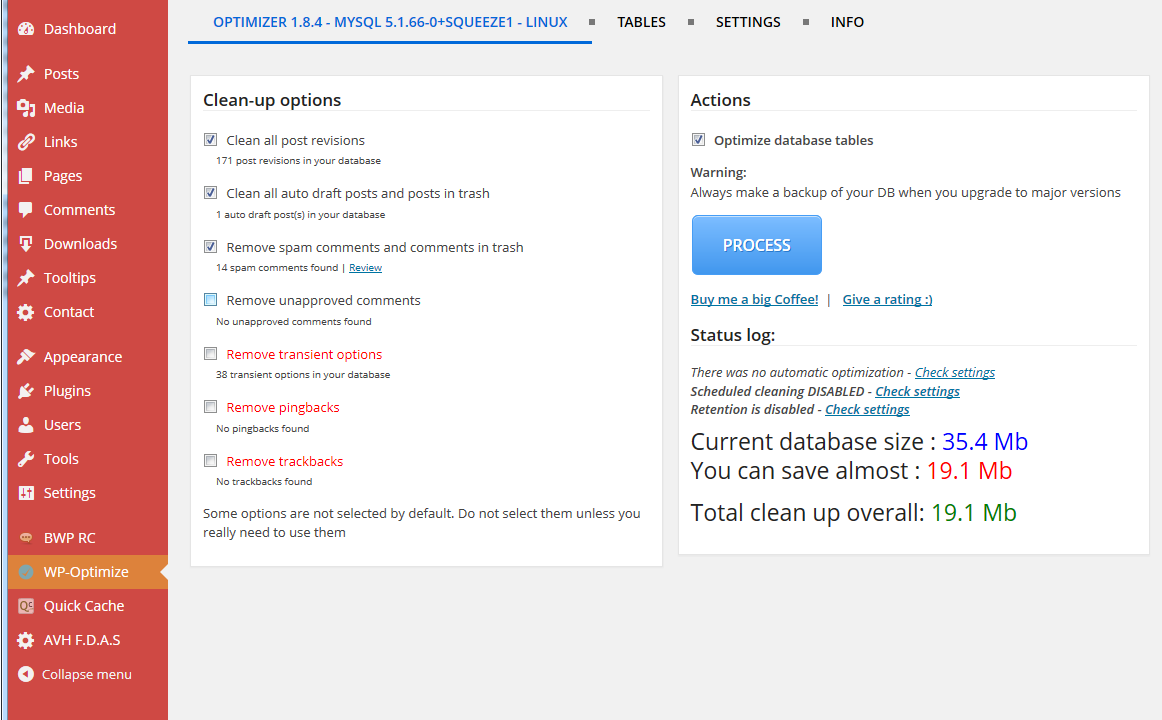Check Remove unapproved comments

pos(210,299)
